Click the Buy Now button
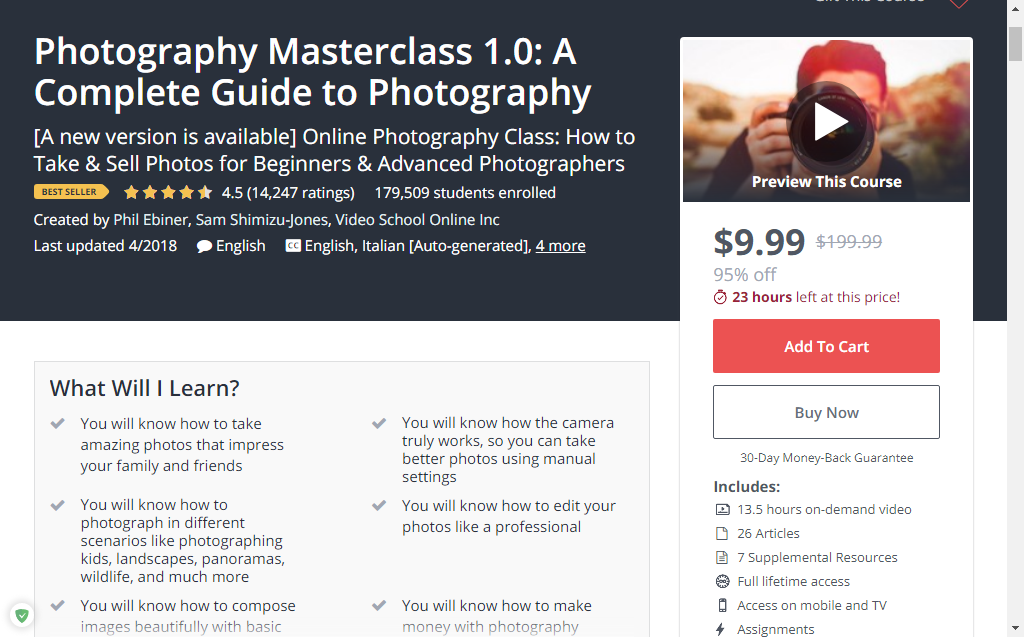This screenshot has width=1024, height=637. 826,412
